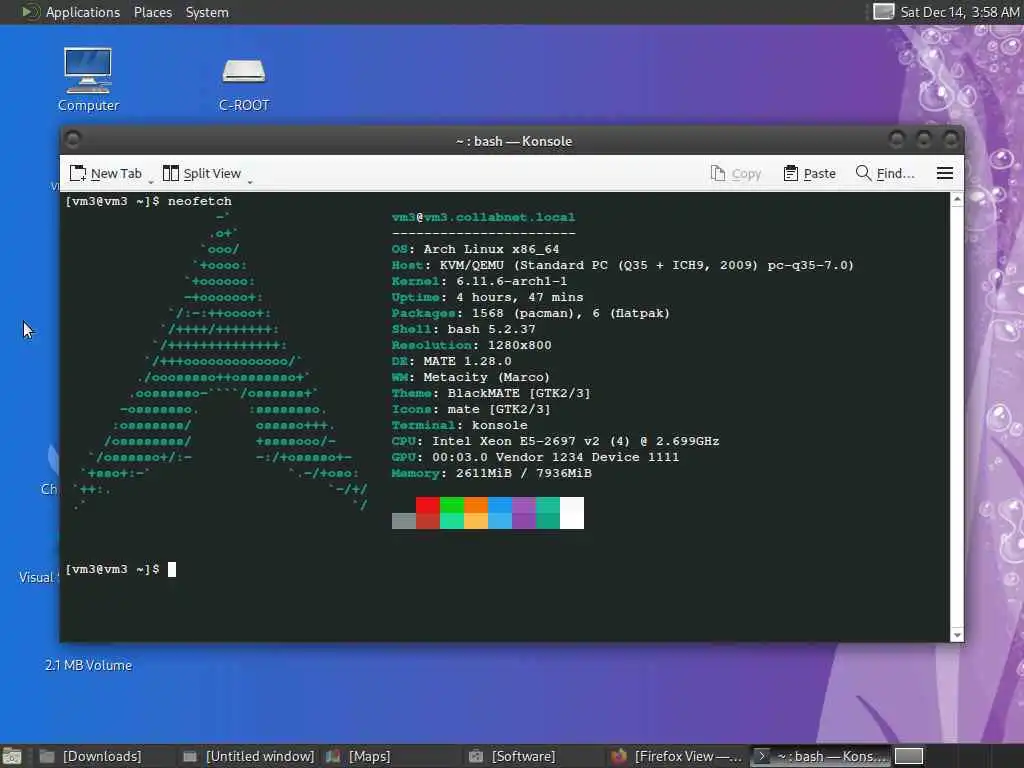Click the CPU Intel Xeon E5-2697 line
This screenshot has height=768, width=1024.
click(x=556, y=441)
